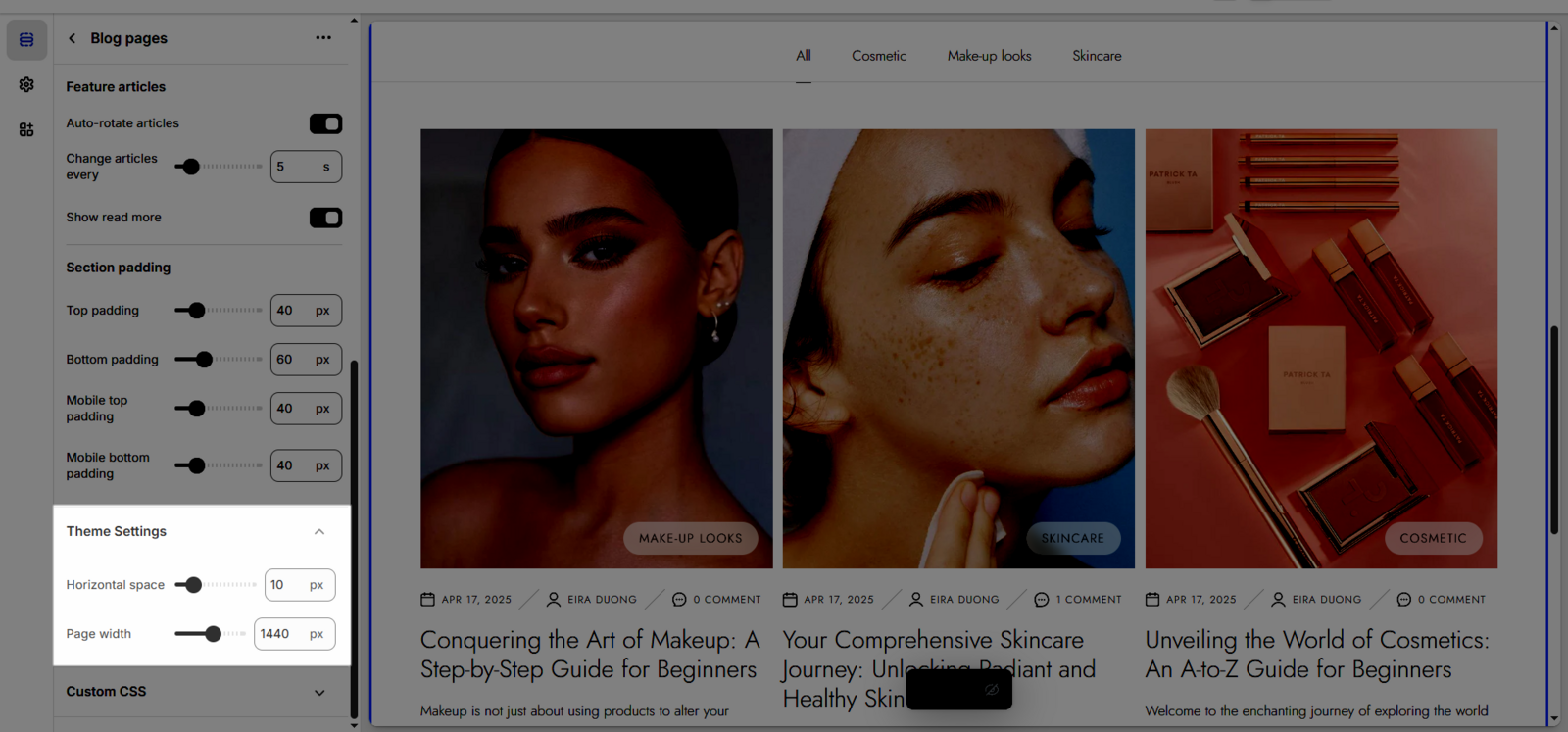Open the app blocks icon in sidebar

[x=26, y=129]
